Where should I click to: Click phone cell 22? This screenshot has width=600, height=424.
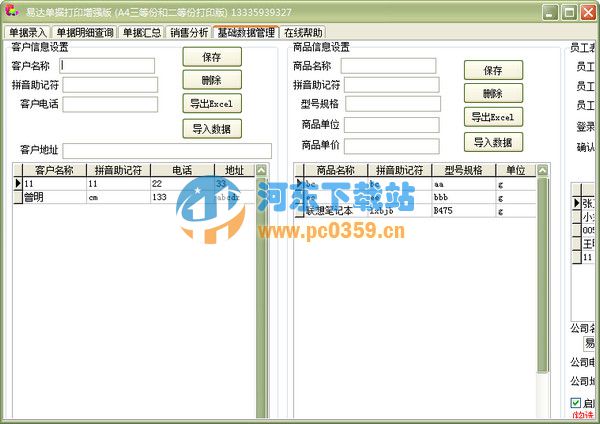pyautogui.click(x=183, y=184)
